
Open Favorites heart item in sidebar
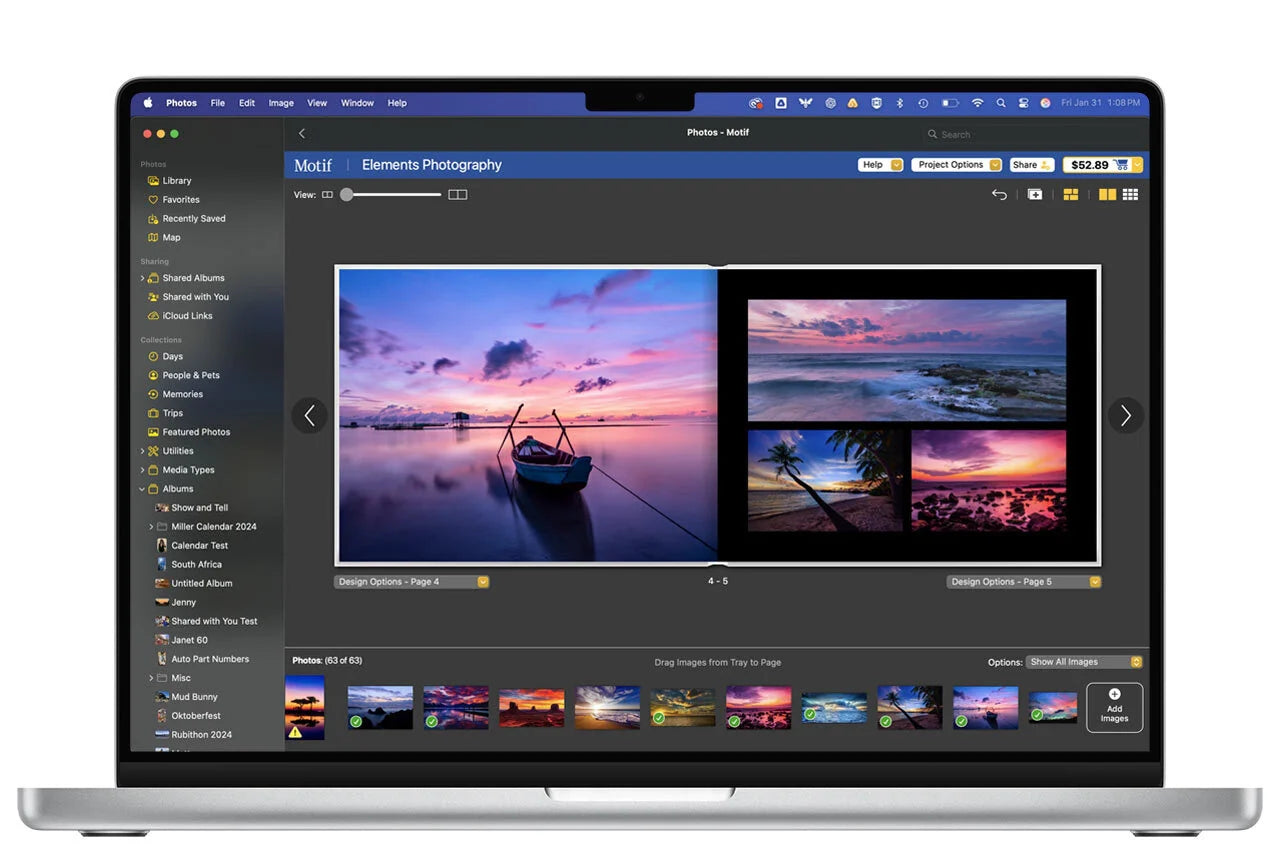[x=173, y=200]
